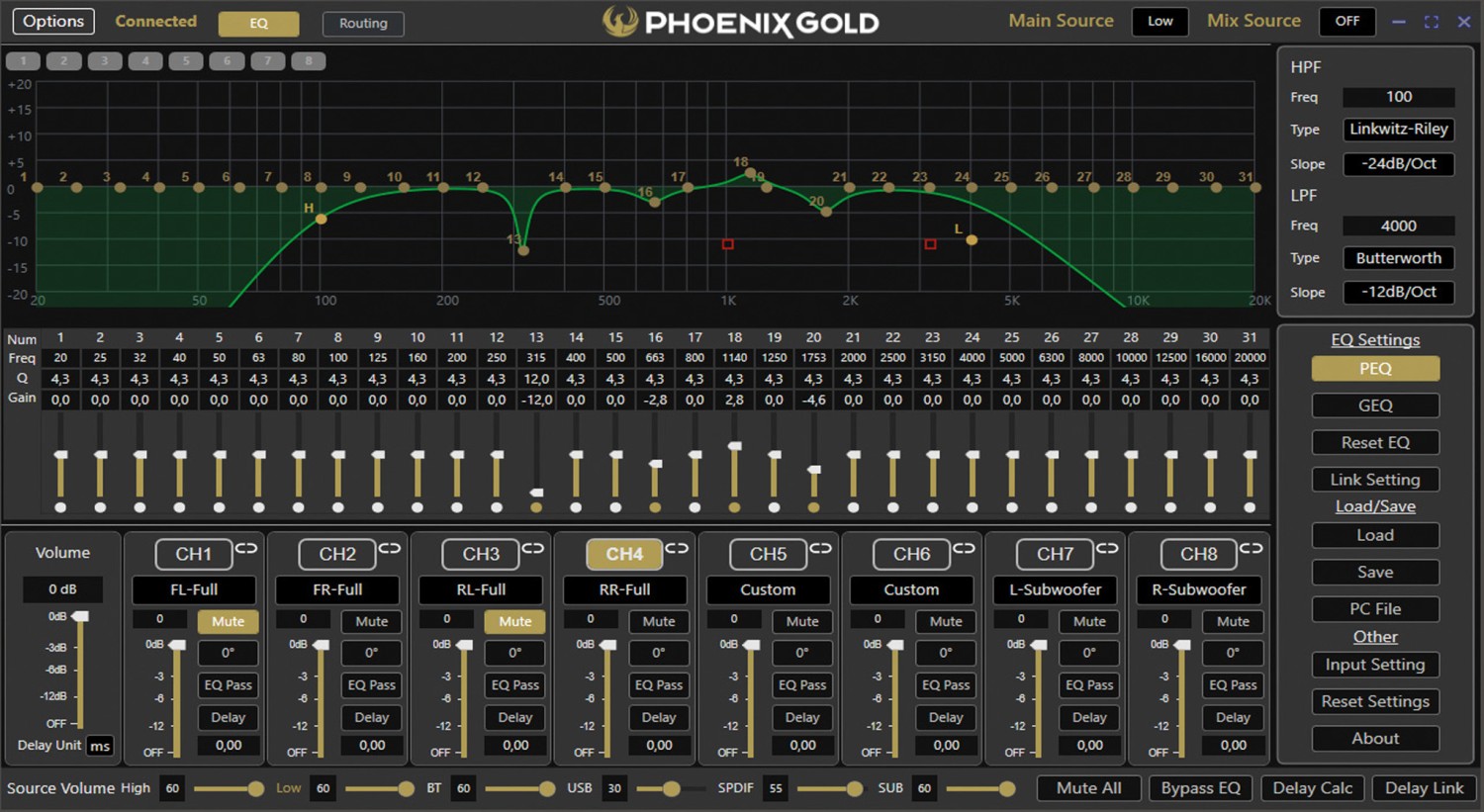Toggle the link icon next to CH8
The width and height of the screenshot is (1484, 812).
1252,548
